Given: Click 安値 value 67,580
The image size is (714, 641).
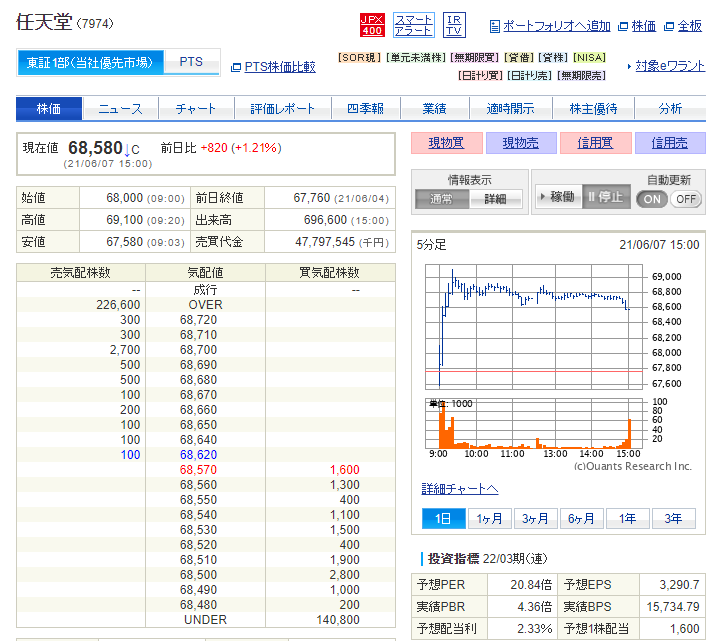Looking at the screenshot, I should (x=125, y=242).
